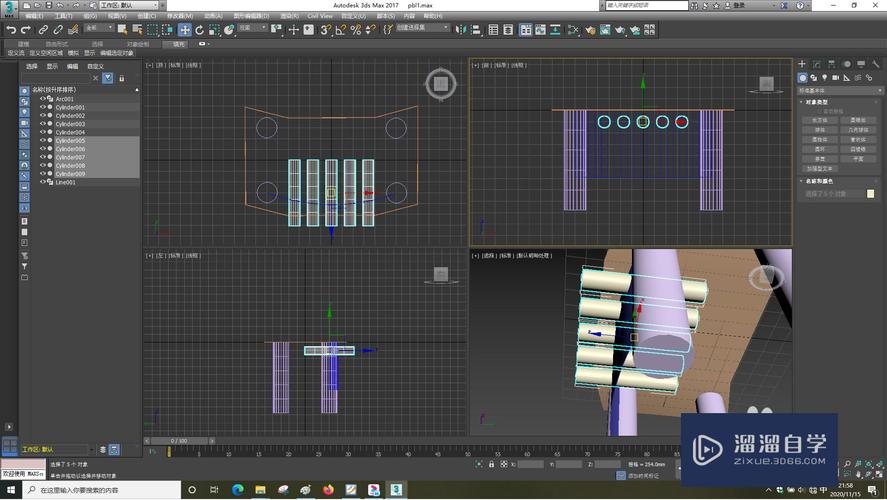Open the Reference Coordinate System dropdown

click(252, 28)
